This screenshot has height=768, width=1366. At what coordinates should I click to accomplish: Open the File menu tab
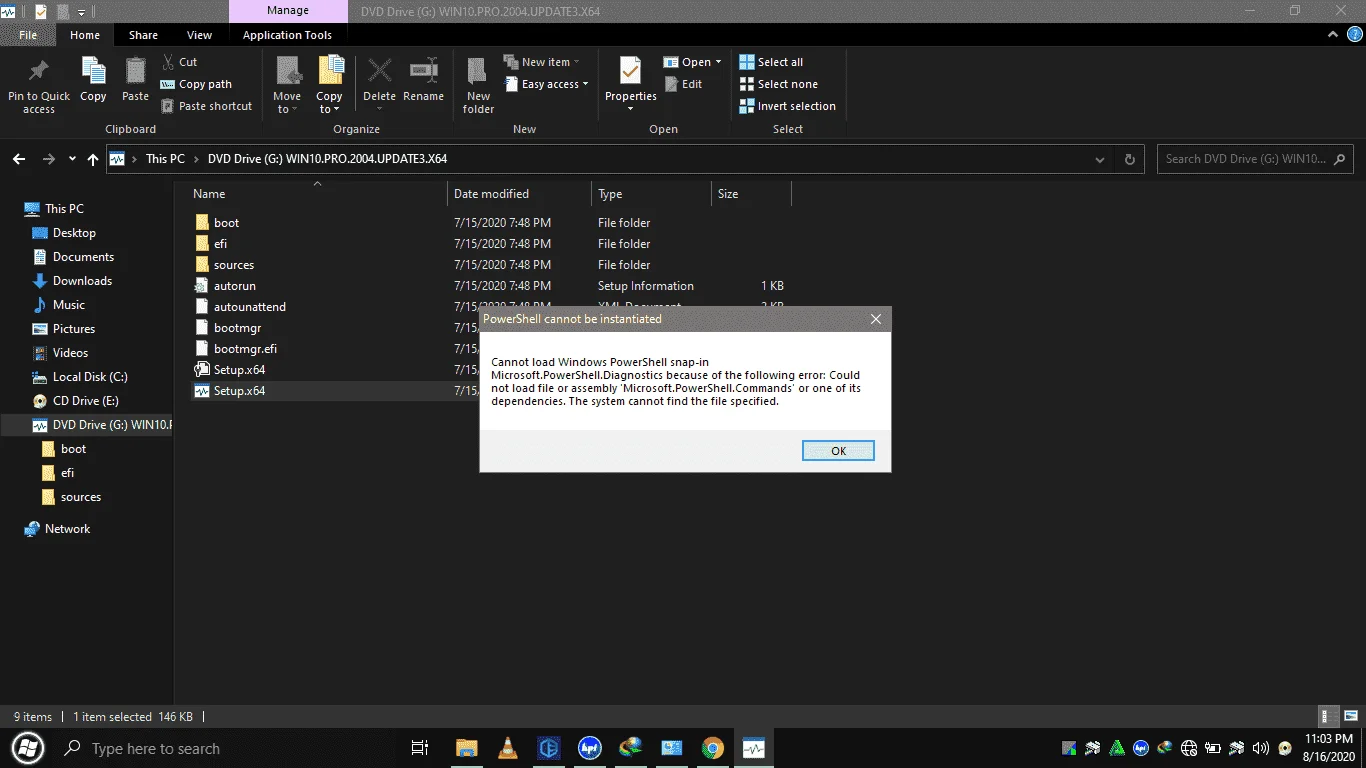click(x=28, y=35)
